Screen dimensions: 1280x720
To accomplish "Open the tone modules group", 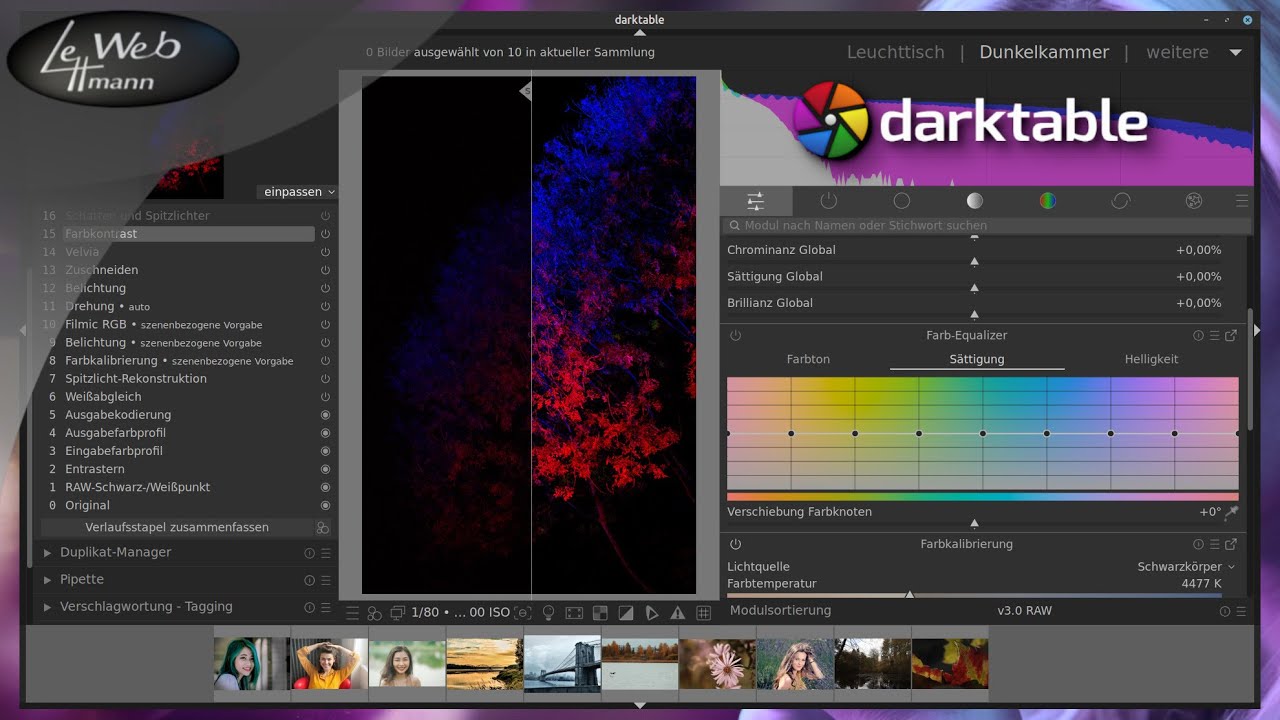I will (x=974, y=201).
